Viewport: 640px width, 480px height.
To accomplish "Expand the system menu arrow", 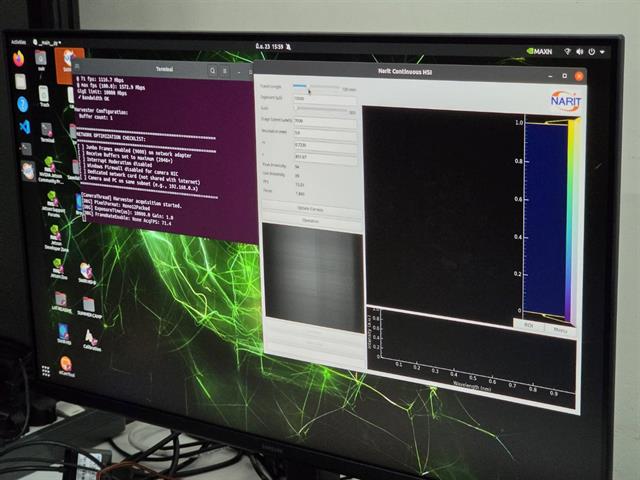I will coord(602,52).
